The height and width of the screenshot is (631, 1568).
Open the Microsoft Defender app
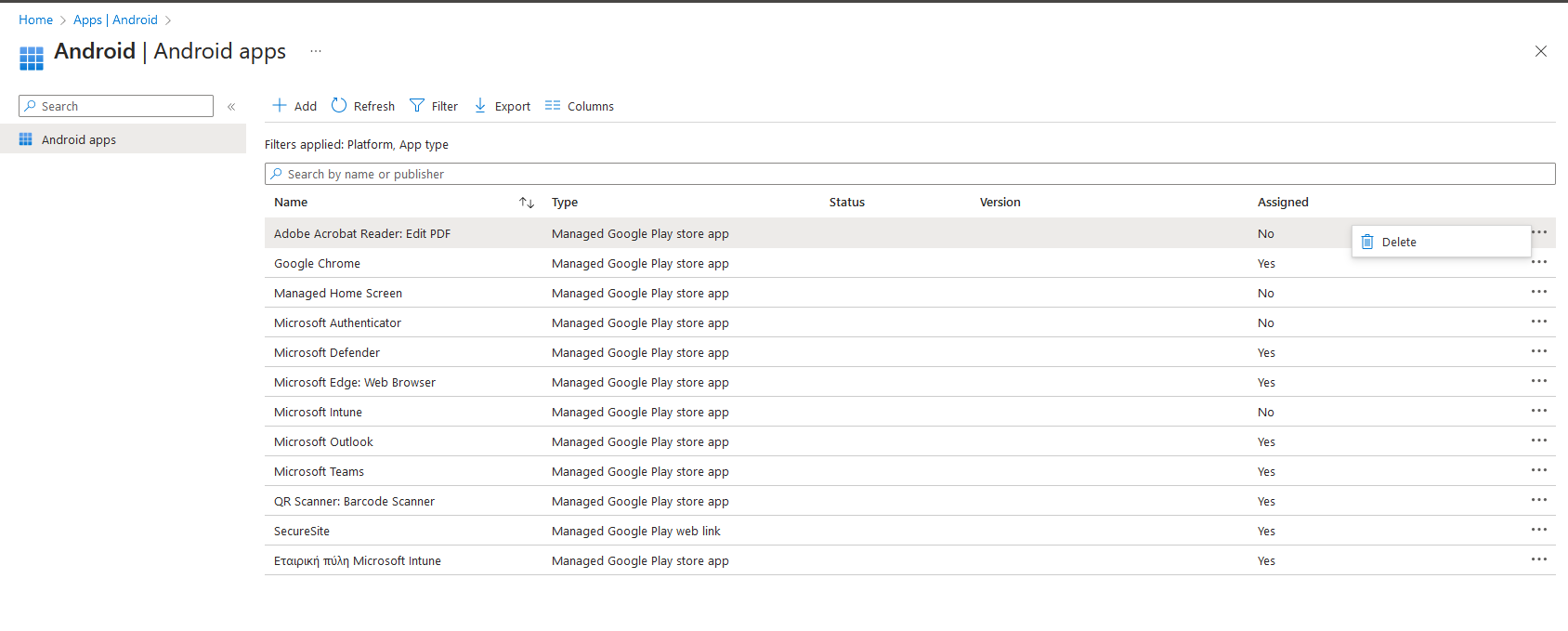click(327, 353)
